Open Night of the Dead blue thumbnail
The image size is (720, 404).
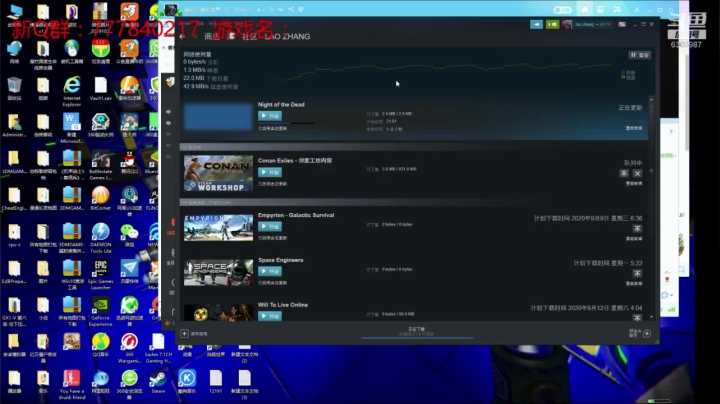[x=218, y=117]
